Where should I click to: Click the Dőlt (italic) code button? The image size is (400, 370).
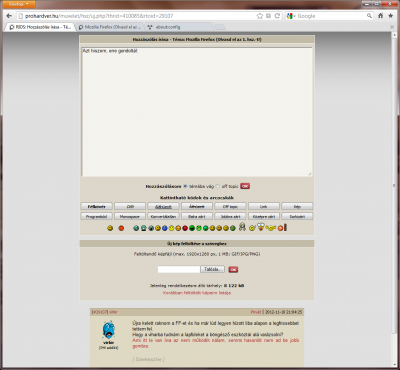pos(130,207)
